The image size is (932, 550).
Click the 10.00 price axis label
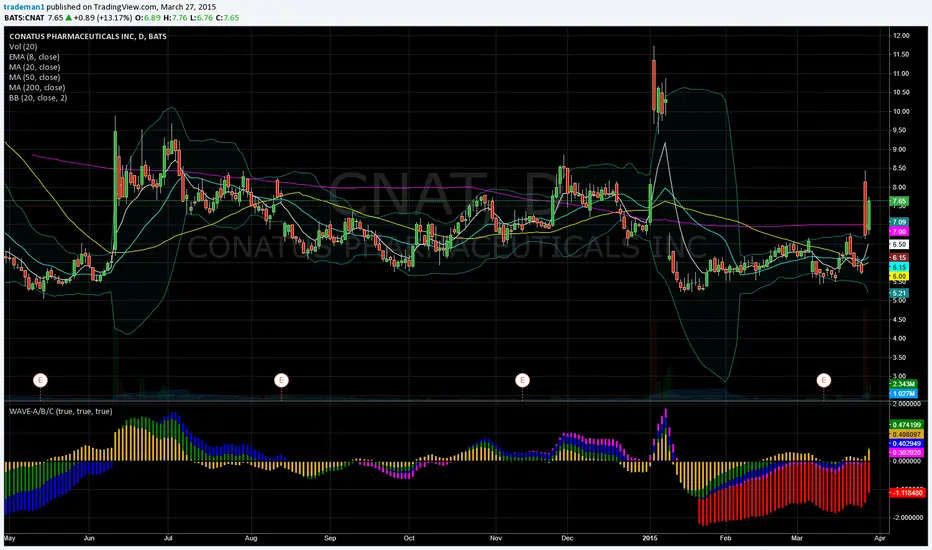[x=900, y=112]
